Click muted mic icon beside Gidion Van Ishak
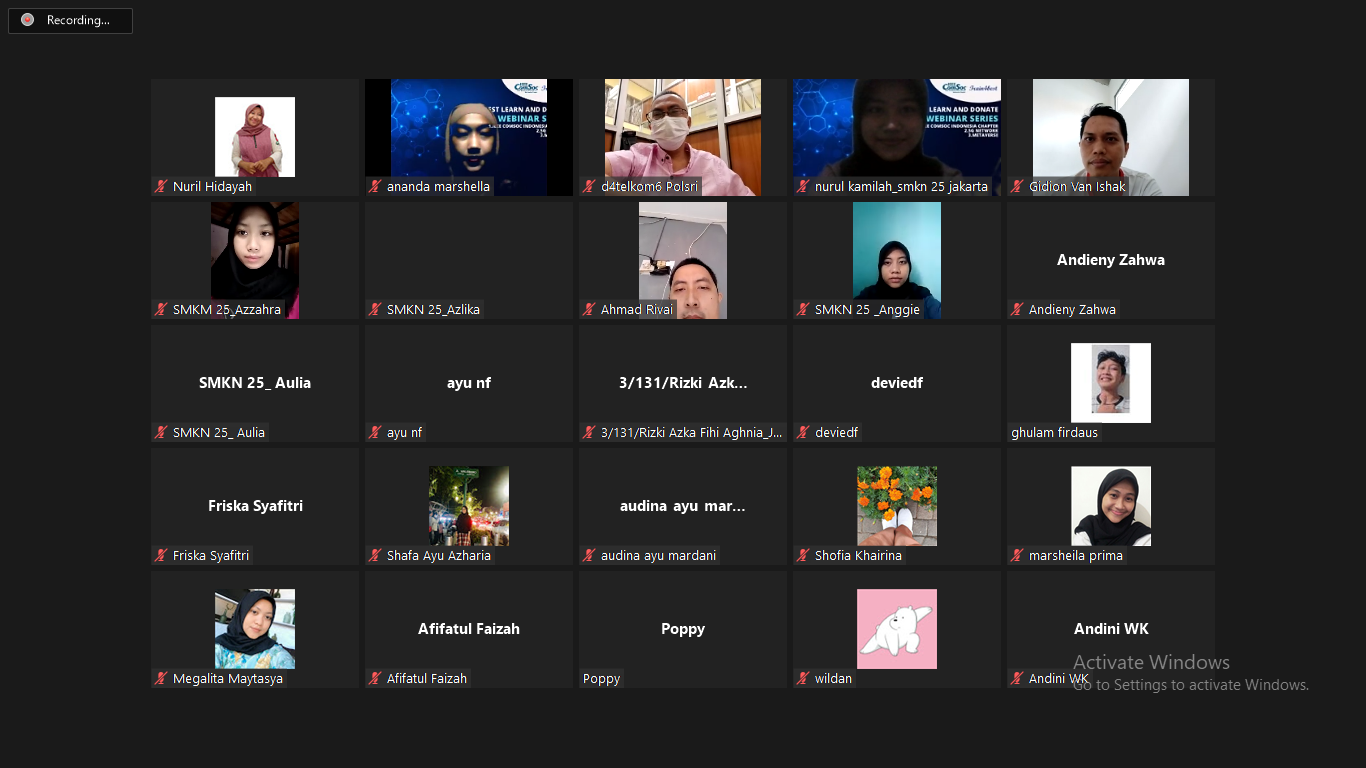The image size is (1366, 768). [x=1017, y=187]
